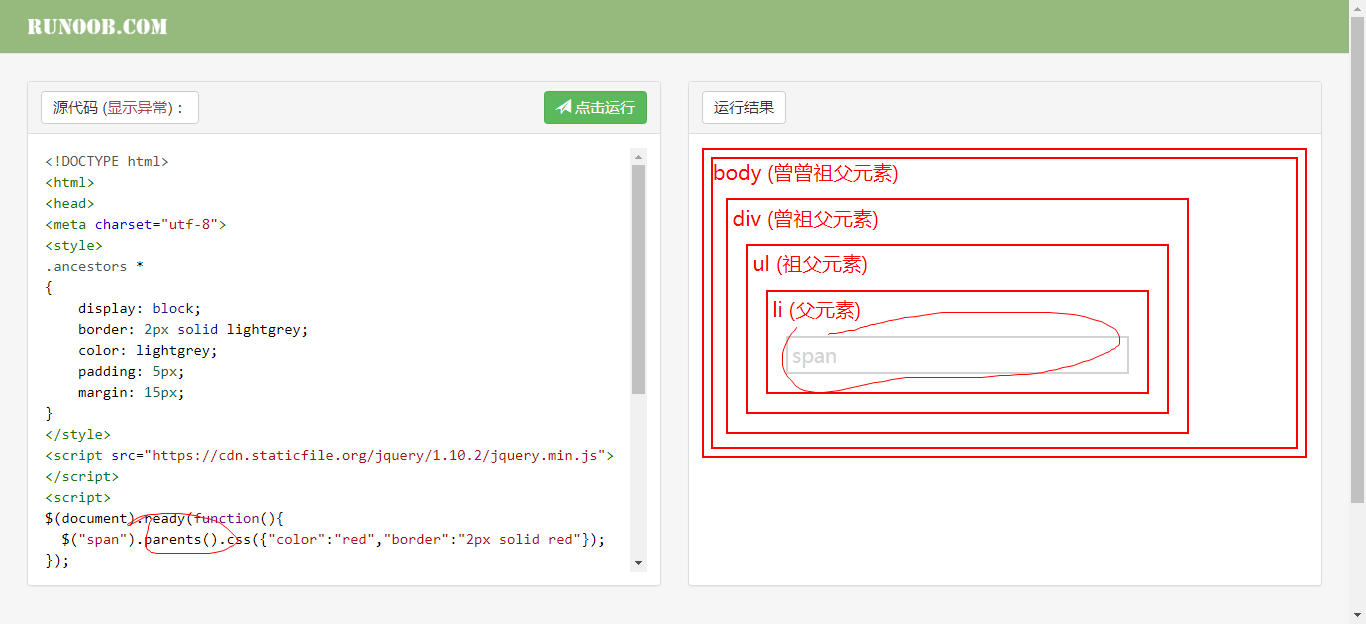Click the opening <style> tag line

point(74,245)
